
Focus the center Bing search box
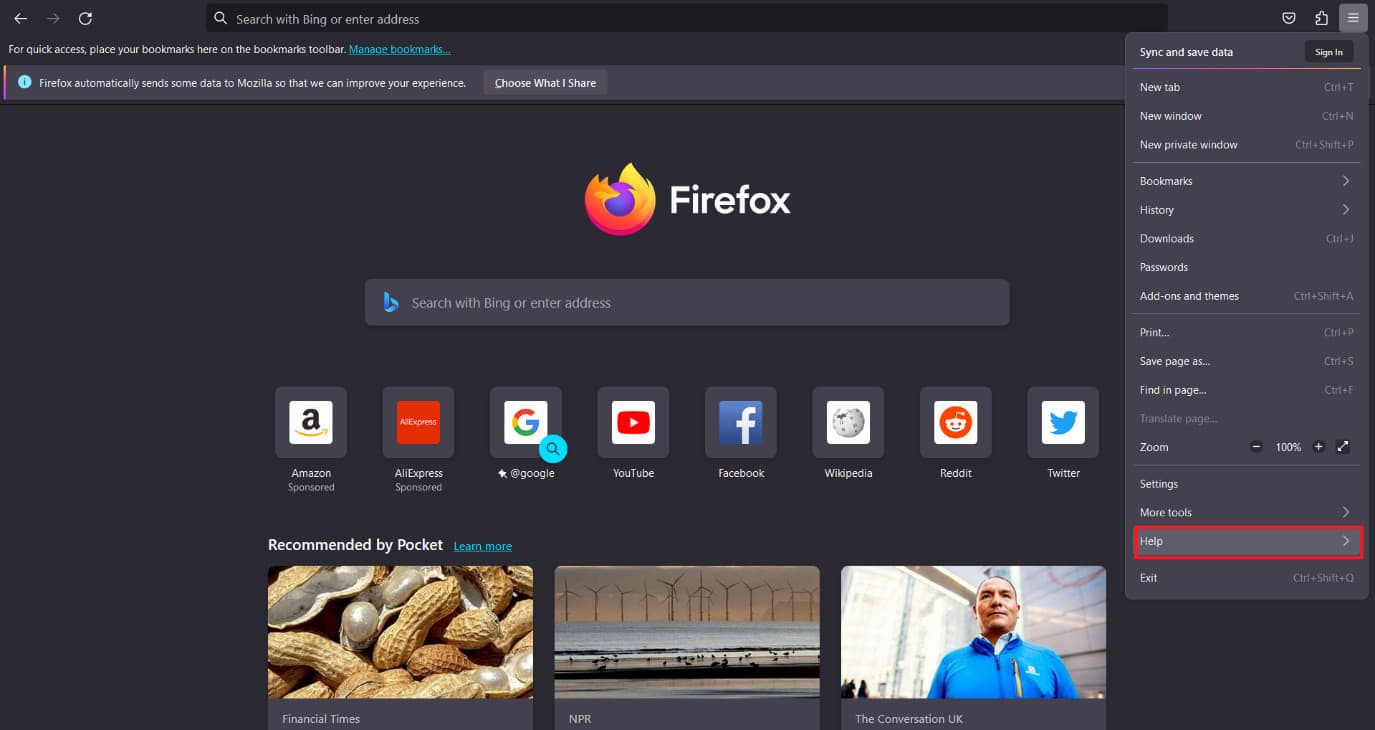[687, 302]
